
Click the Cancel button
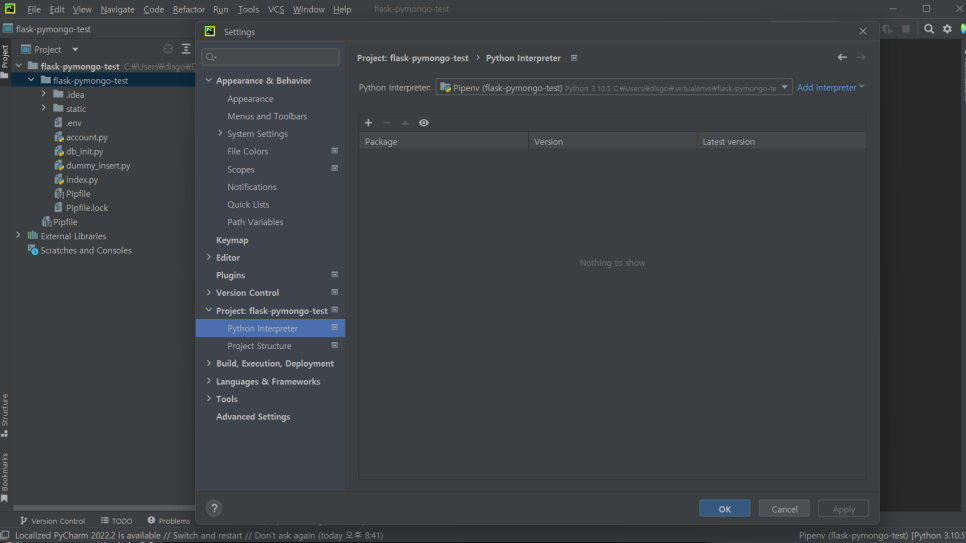784,508
